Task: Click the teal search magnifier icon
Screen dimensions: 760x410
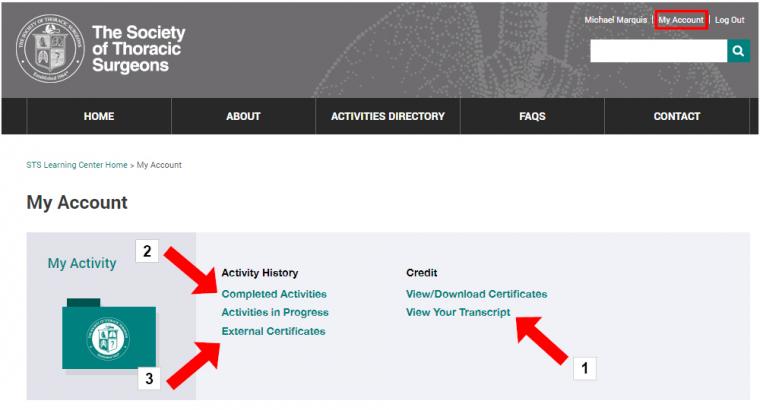Action: 738,51
